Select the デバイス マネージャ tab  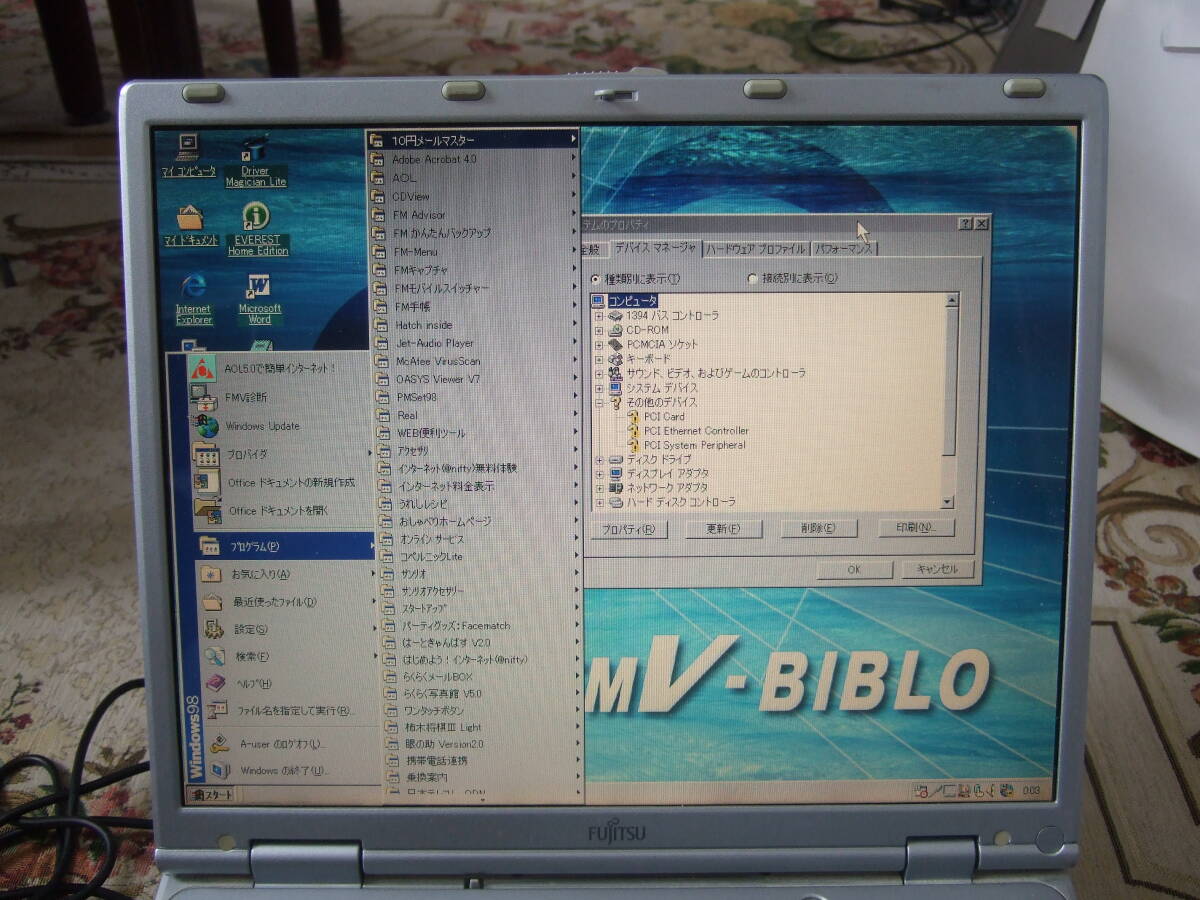(x=655, y=247)
